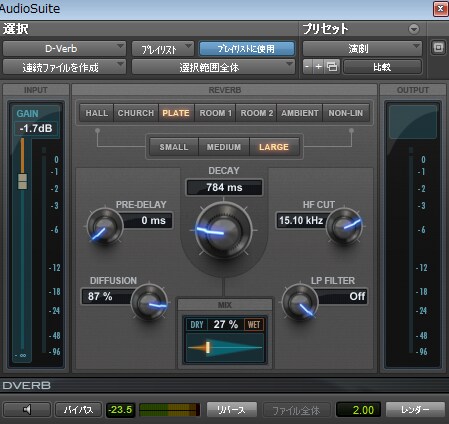
Task: Select the ROOM 1 reverb algorithm
Action: tap(215, 113)
